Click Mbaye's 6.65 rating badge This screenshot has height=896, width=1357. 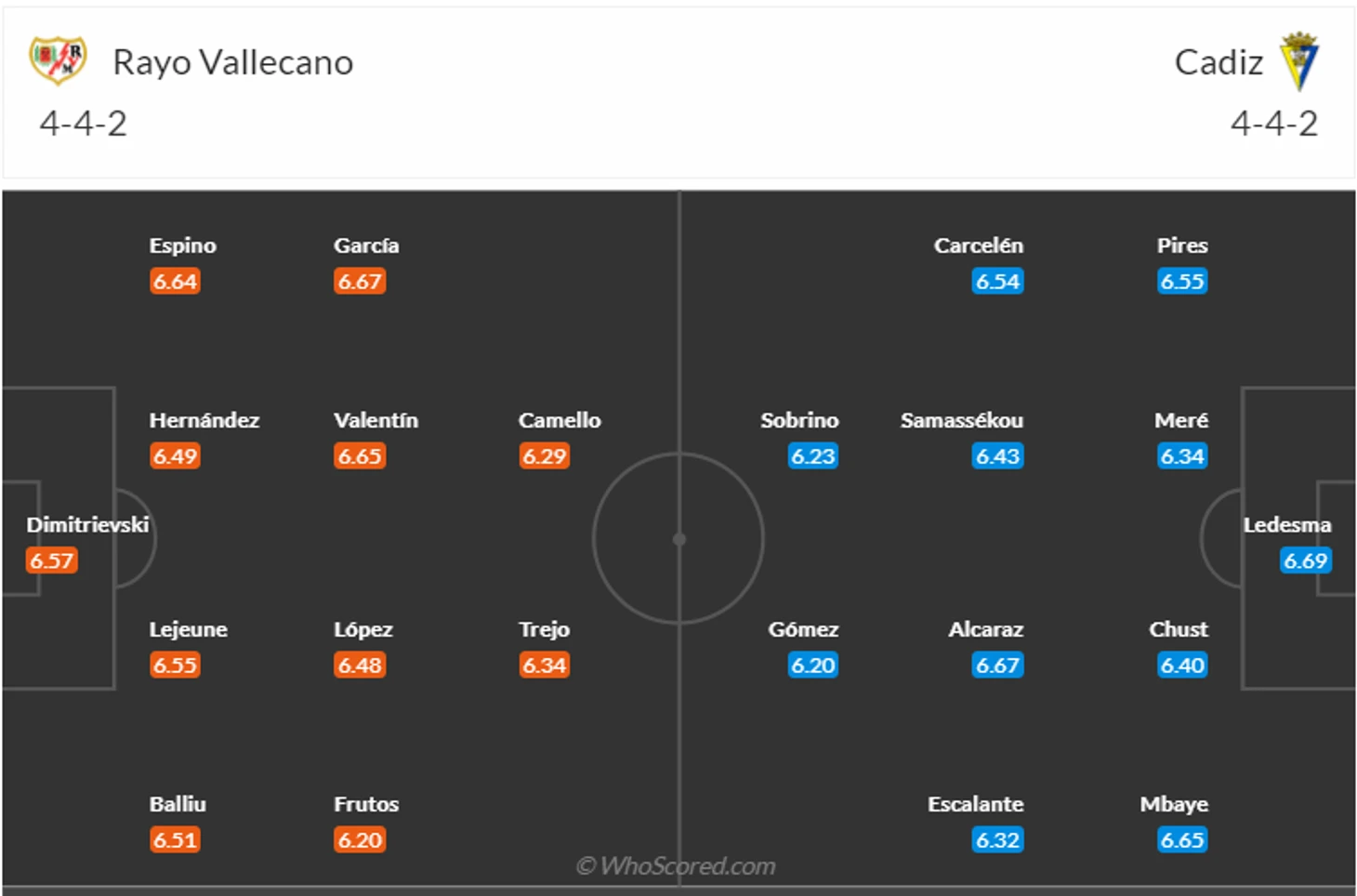coord(1181,840)
